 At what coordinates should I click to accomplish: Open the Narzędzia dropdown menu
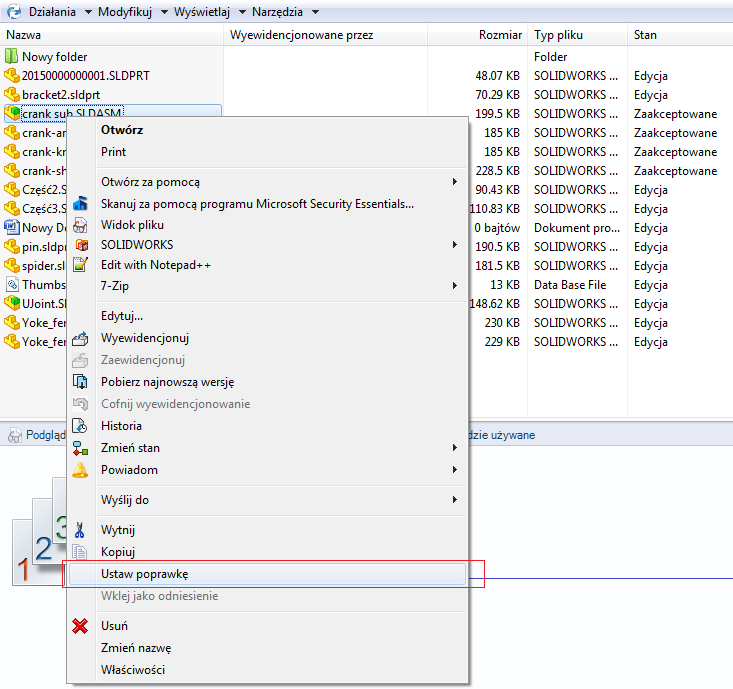coord(285,12)
